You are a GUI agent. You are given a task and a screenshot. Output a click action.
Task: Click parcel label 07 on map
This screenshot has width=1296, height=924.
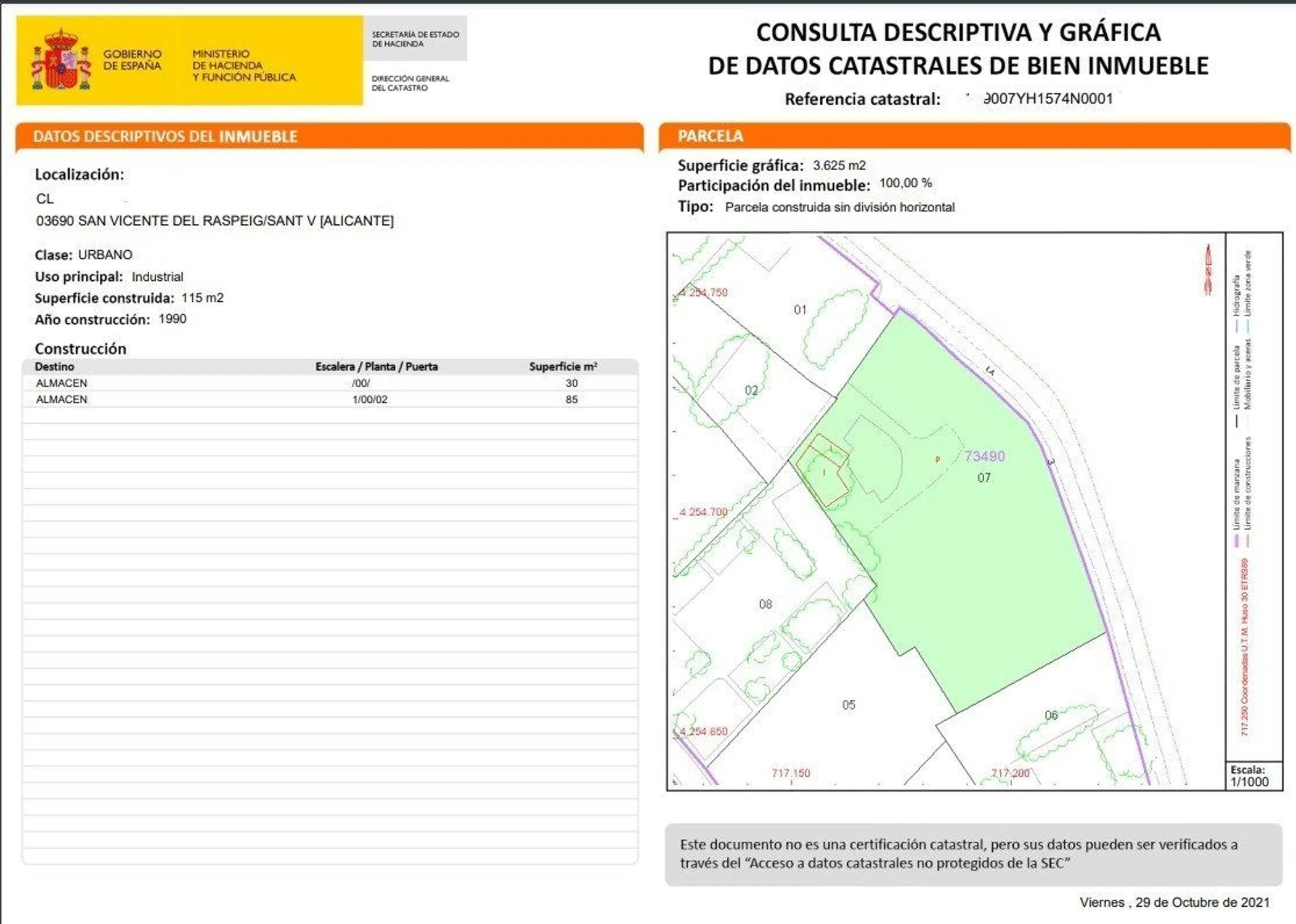coord(984,477)
